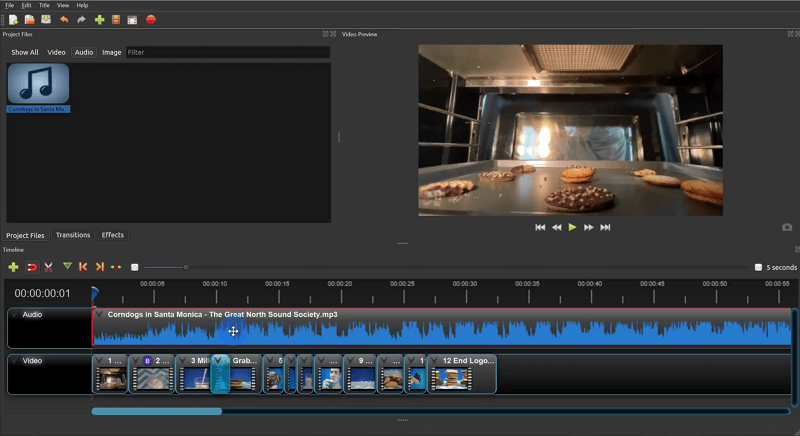The width and height of the screenshot is (800, 436).
Task: Click the project files Filter box
Action: [228, 52]
